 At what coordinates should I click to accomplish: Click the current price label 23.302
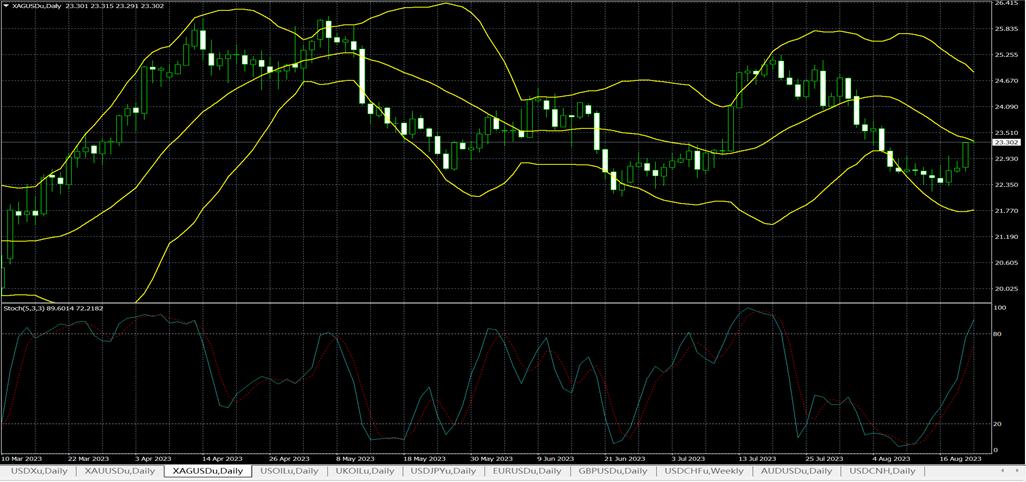point(1007,143)
